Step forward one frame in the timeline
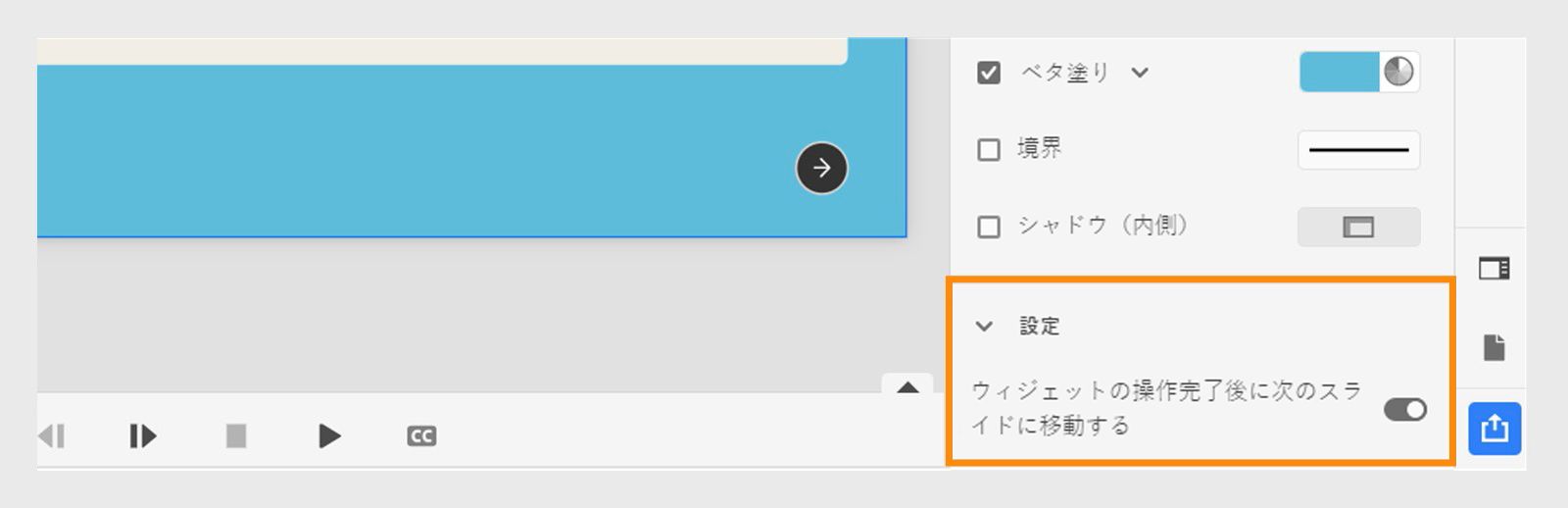Viewport: 1568px width, 508px height. [142, 435]
